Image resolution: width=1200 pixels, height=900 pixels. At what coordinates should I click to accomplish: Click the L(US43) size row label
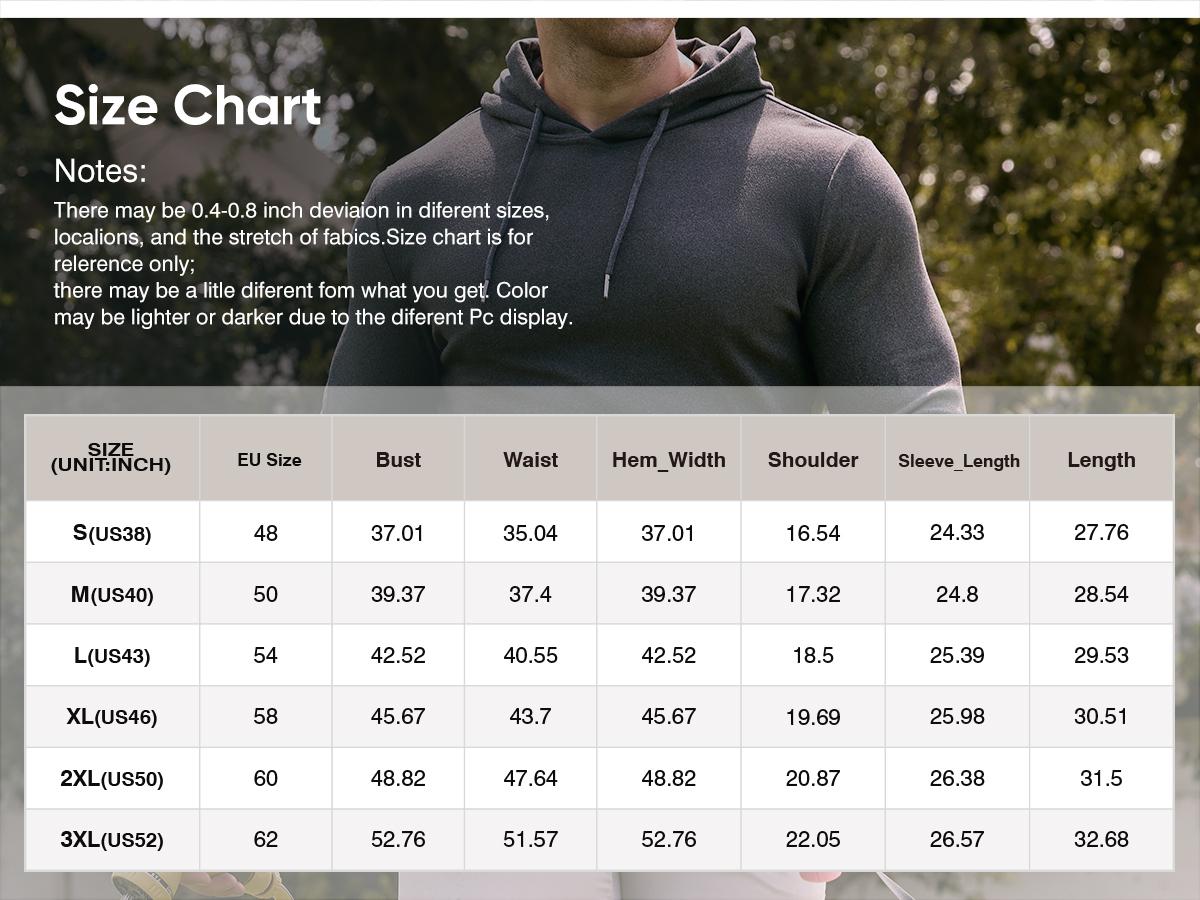(112, 656)
